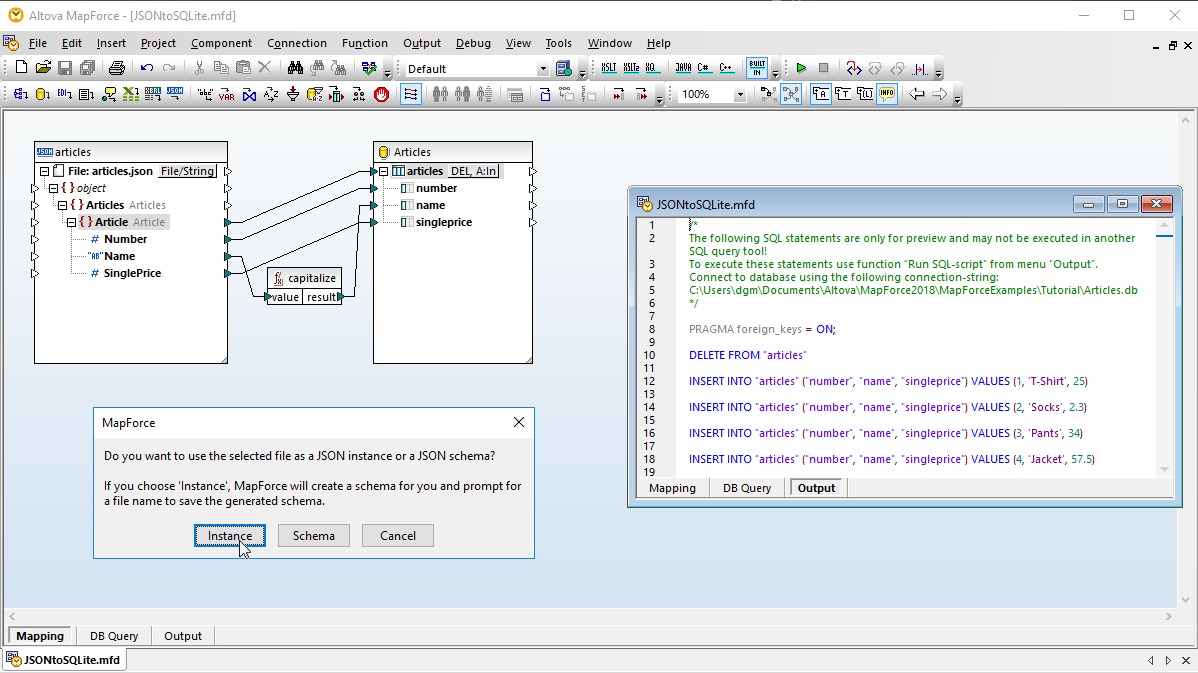Click the Find binoculars icon

[295, 68]
